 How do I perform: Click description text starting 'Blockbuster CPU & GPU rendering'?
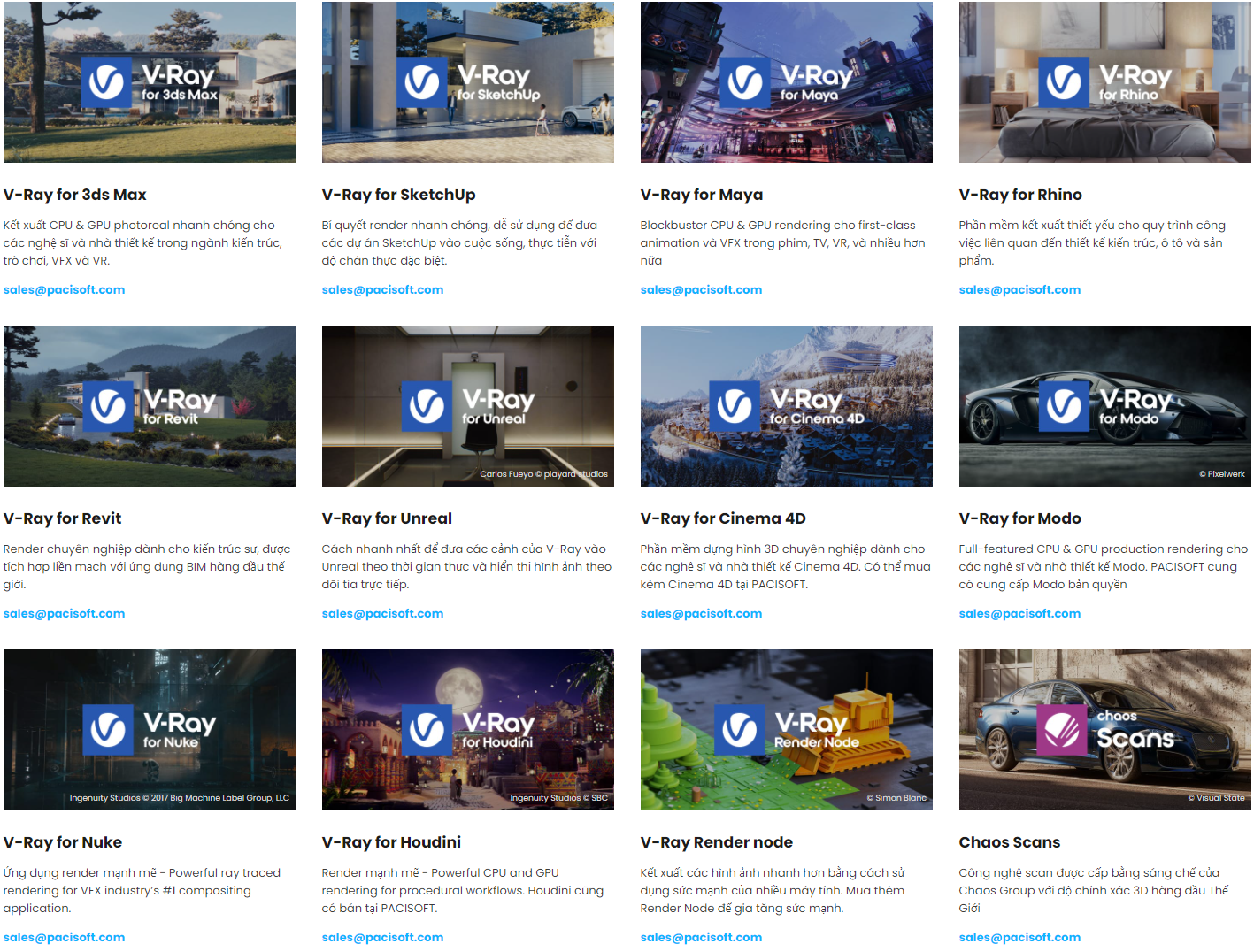(783, 242)
